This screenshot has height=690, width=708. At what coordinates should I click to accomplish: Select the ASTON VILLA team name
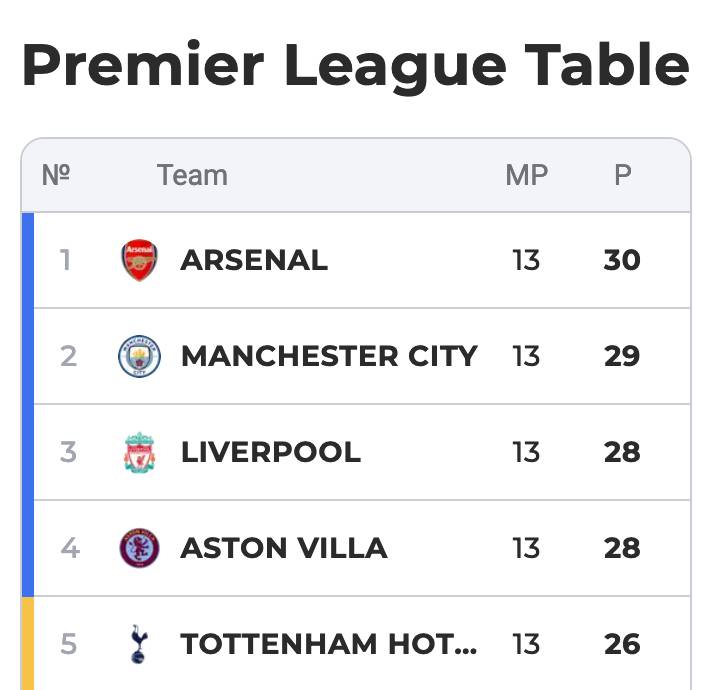click(284, 548)
